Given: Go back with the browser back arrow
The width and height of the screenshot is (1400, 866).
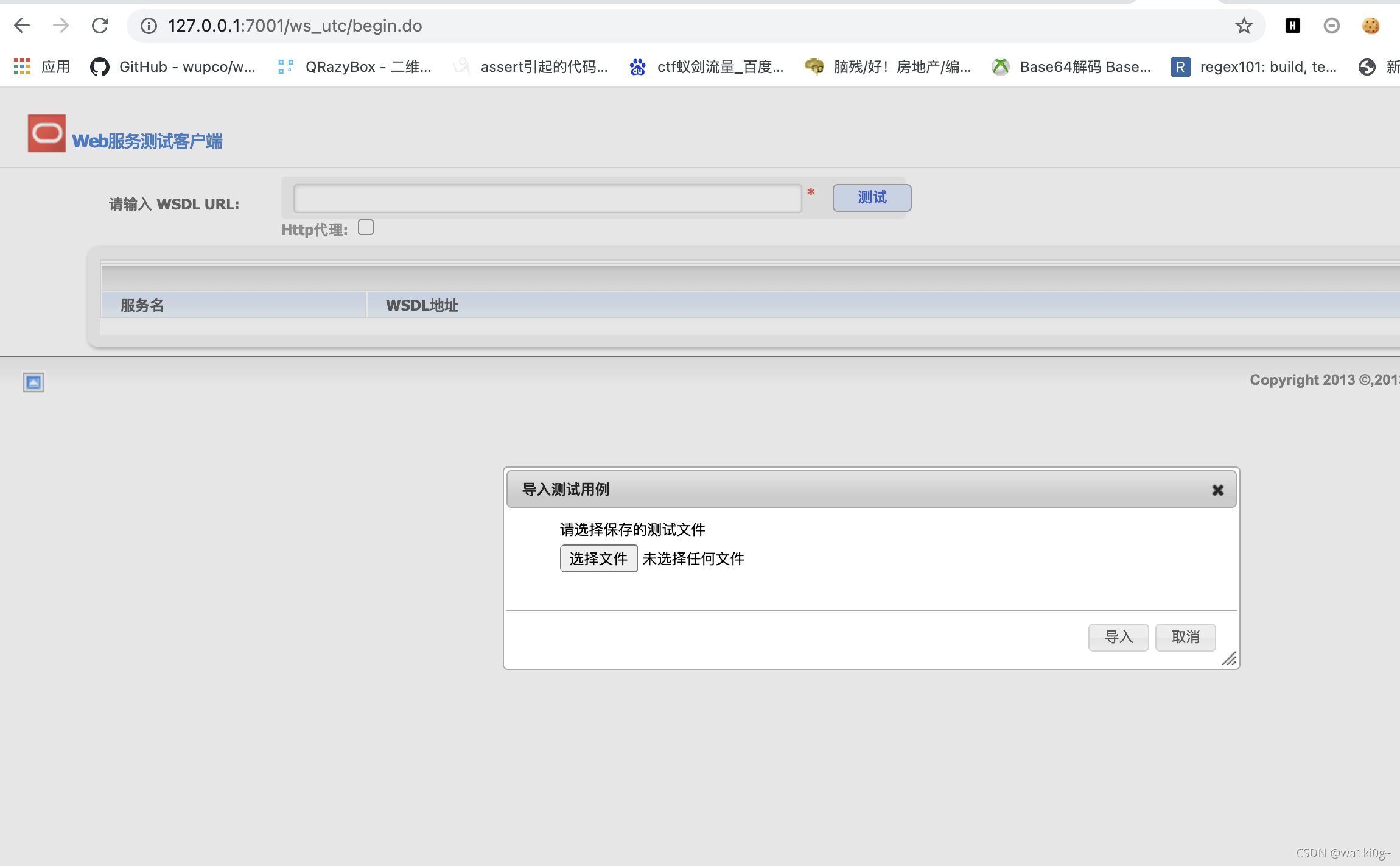Looking at the screenshot, I should (22, 26).
